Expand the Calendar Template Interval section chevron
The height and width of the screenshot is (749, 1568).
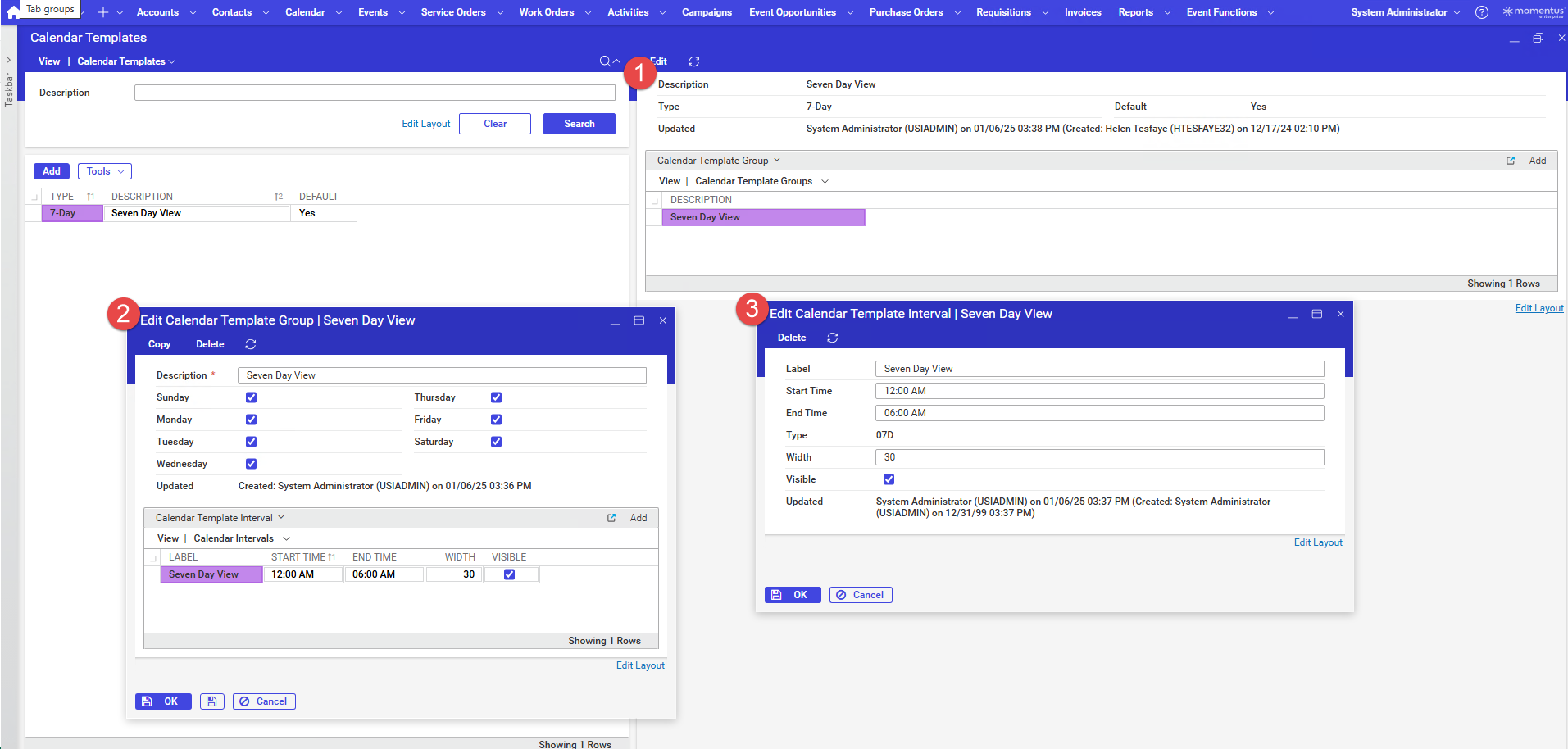pos(281,518)
